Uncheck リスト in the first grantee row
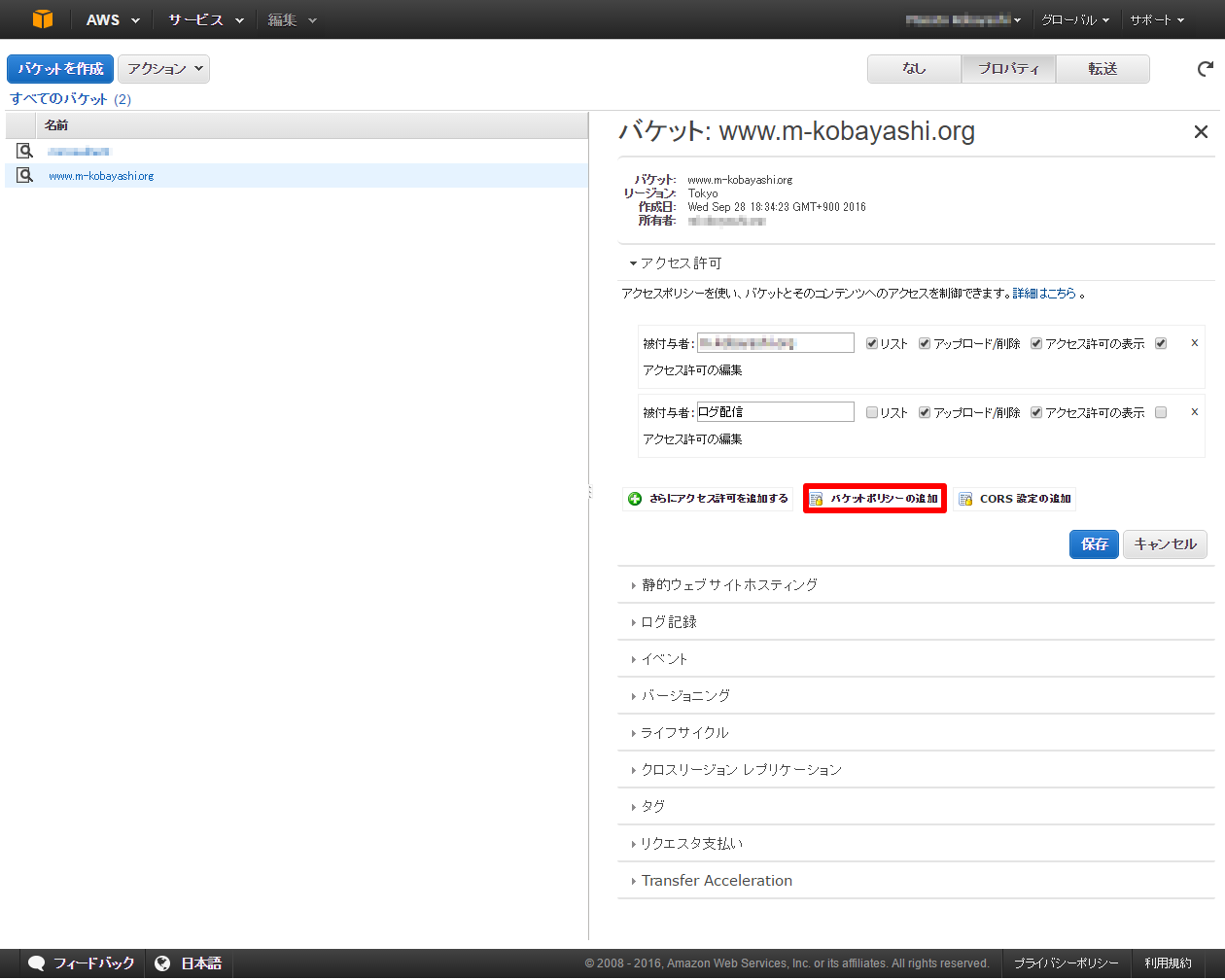 coord(872,343)
